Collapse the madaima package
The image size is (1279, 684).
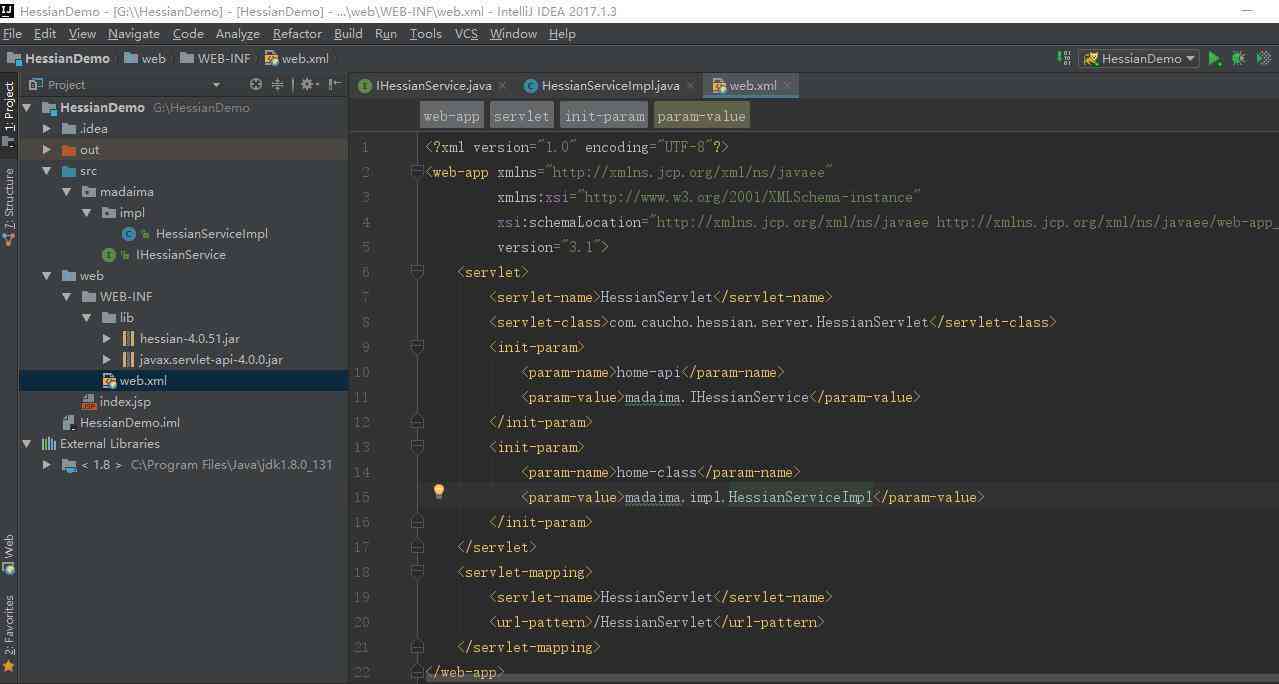[66, 191]
